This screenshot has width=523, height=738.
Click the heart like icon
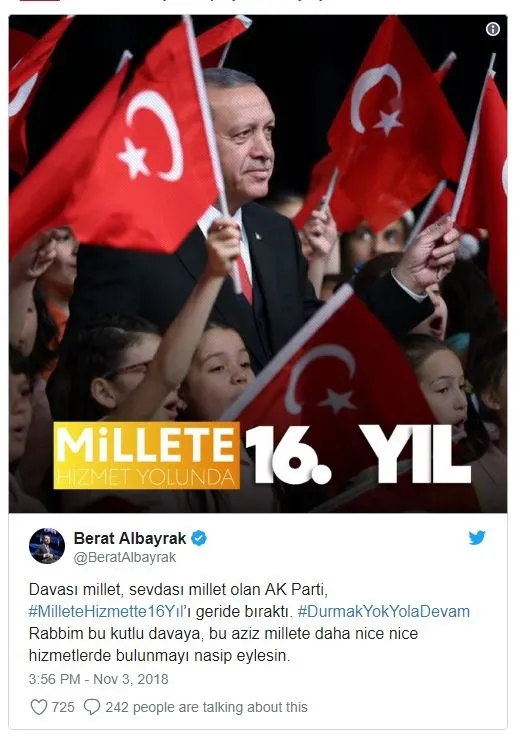39,707
